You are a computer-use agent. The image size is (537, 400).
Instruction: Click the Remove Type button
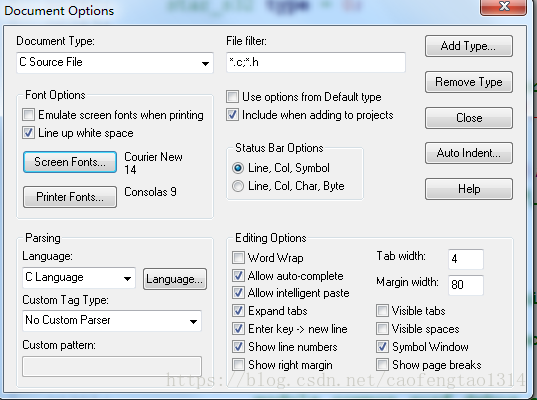click(x=469, y=82)
